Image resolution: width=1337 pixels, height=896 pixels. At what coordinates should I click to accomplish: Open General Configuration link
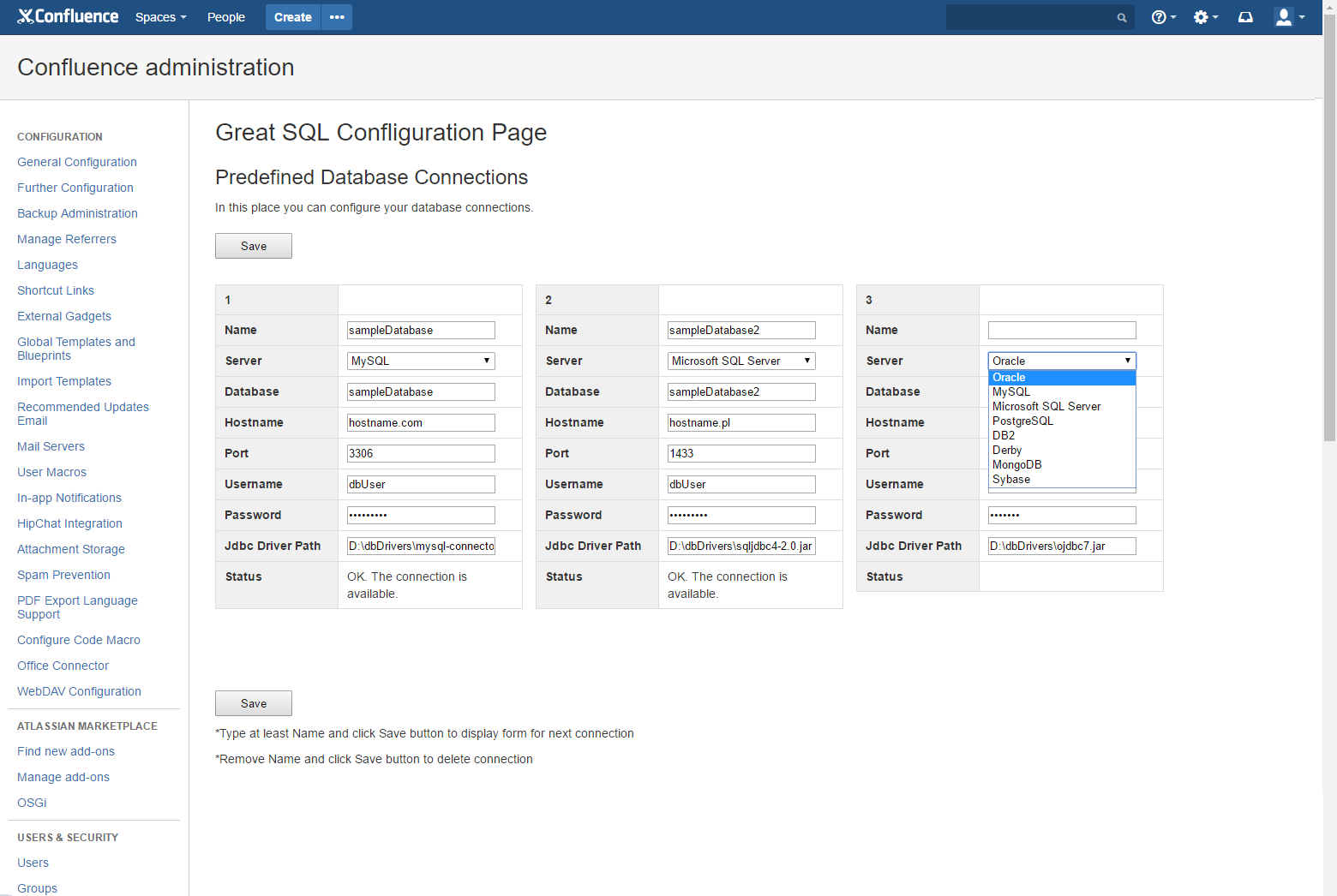pyautogui.click(x=77, y=162)
